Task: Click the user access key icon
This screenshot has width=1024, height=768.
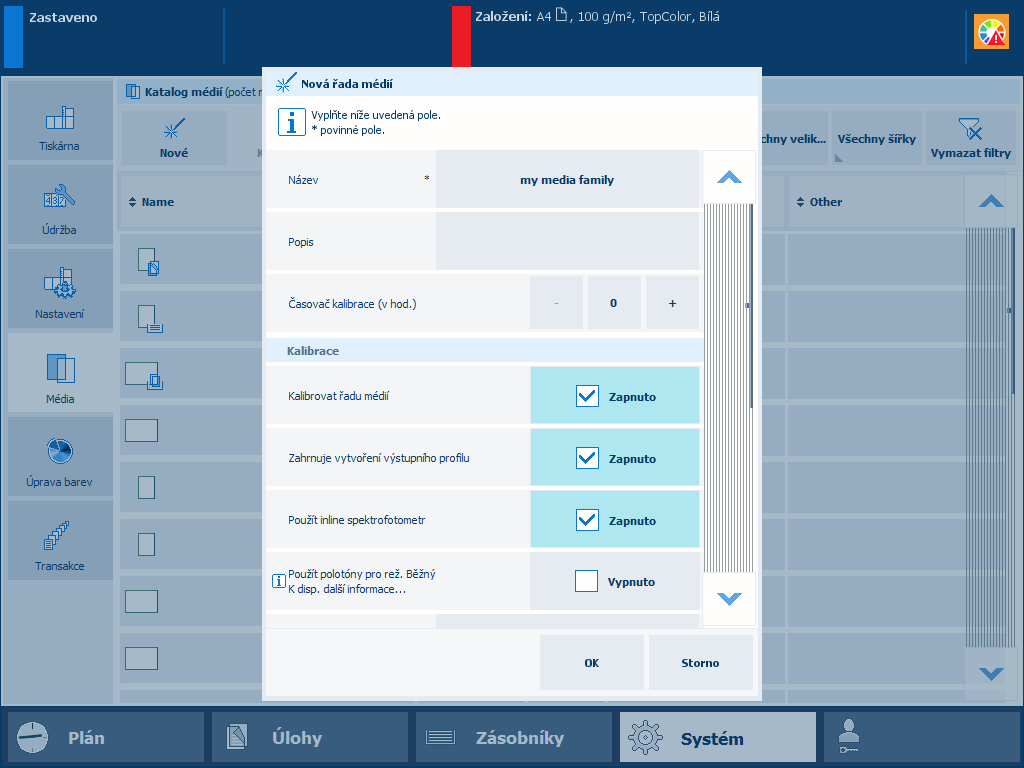Action: 848,737
